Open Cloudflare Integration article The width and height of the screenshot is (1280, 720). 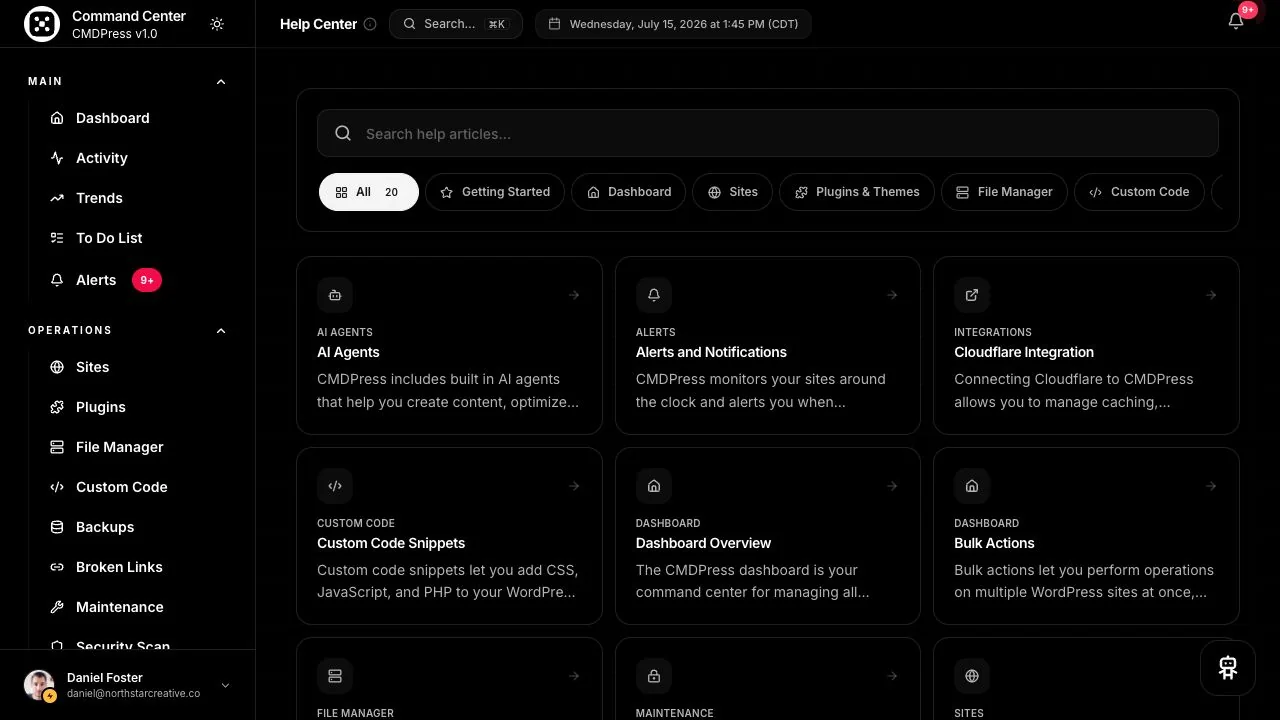pos(1024,352)
